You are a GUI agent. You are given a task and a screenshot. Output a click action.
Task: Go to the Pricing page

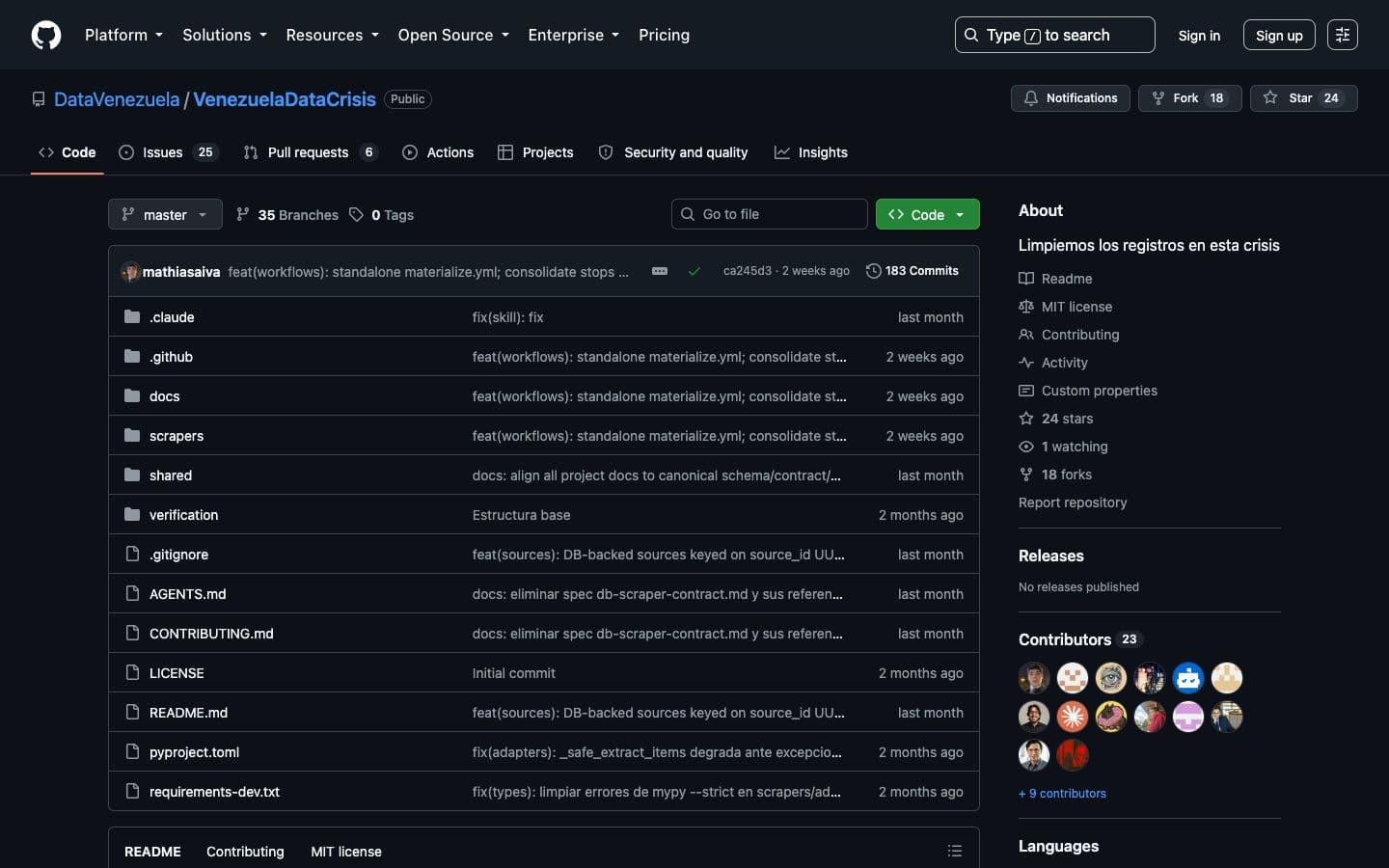(664, 35)
